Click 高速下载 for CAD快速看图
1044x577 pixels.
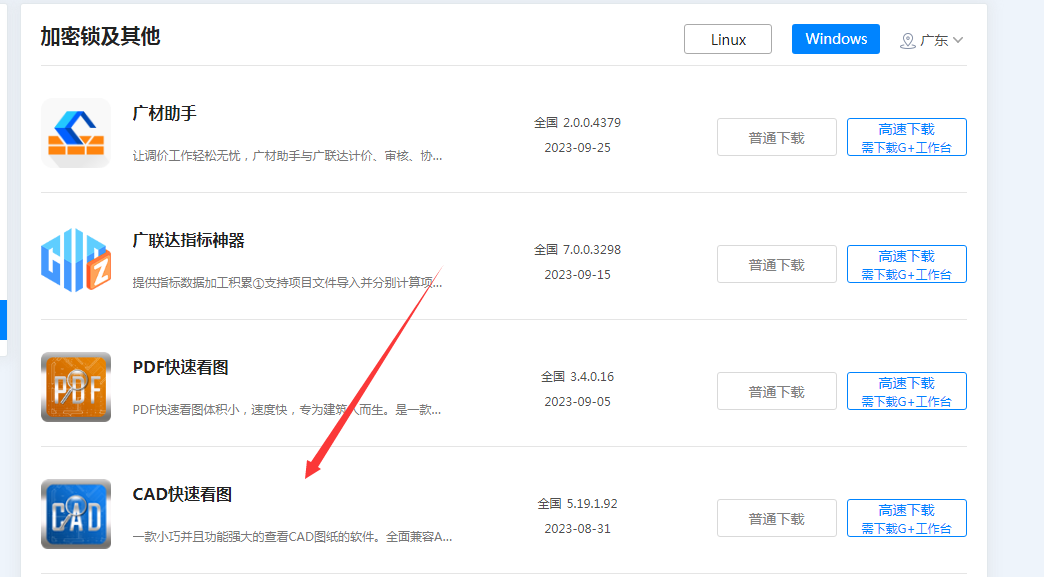pos(907,518)
